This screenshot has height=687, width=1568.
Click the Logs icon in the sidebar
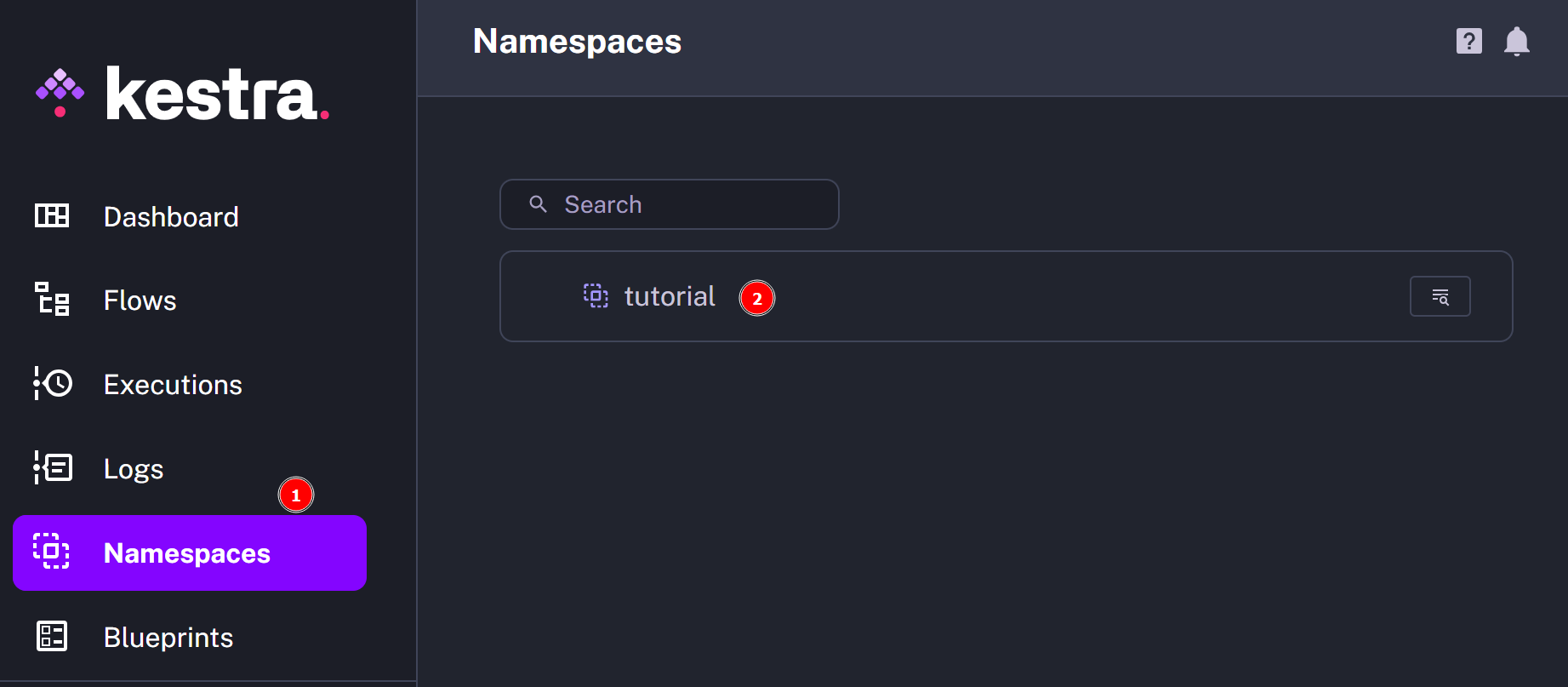[x=51, y=468]
